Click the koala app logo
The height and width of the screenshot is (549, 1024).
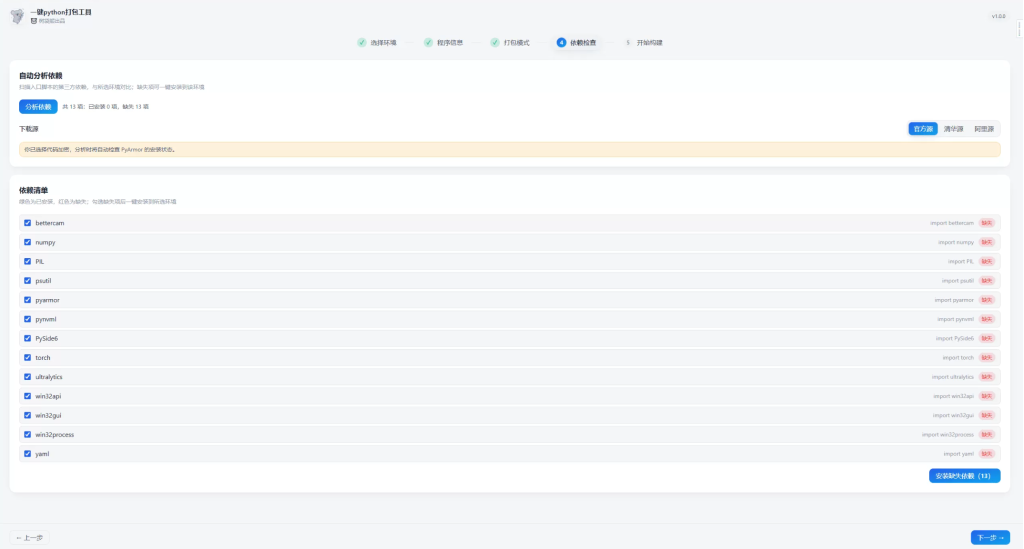pos(18,16)
